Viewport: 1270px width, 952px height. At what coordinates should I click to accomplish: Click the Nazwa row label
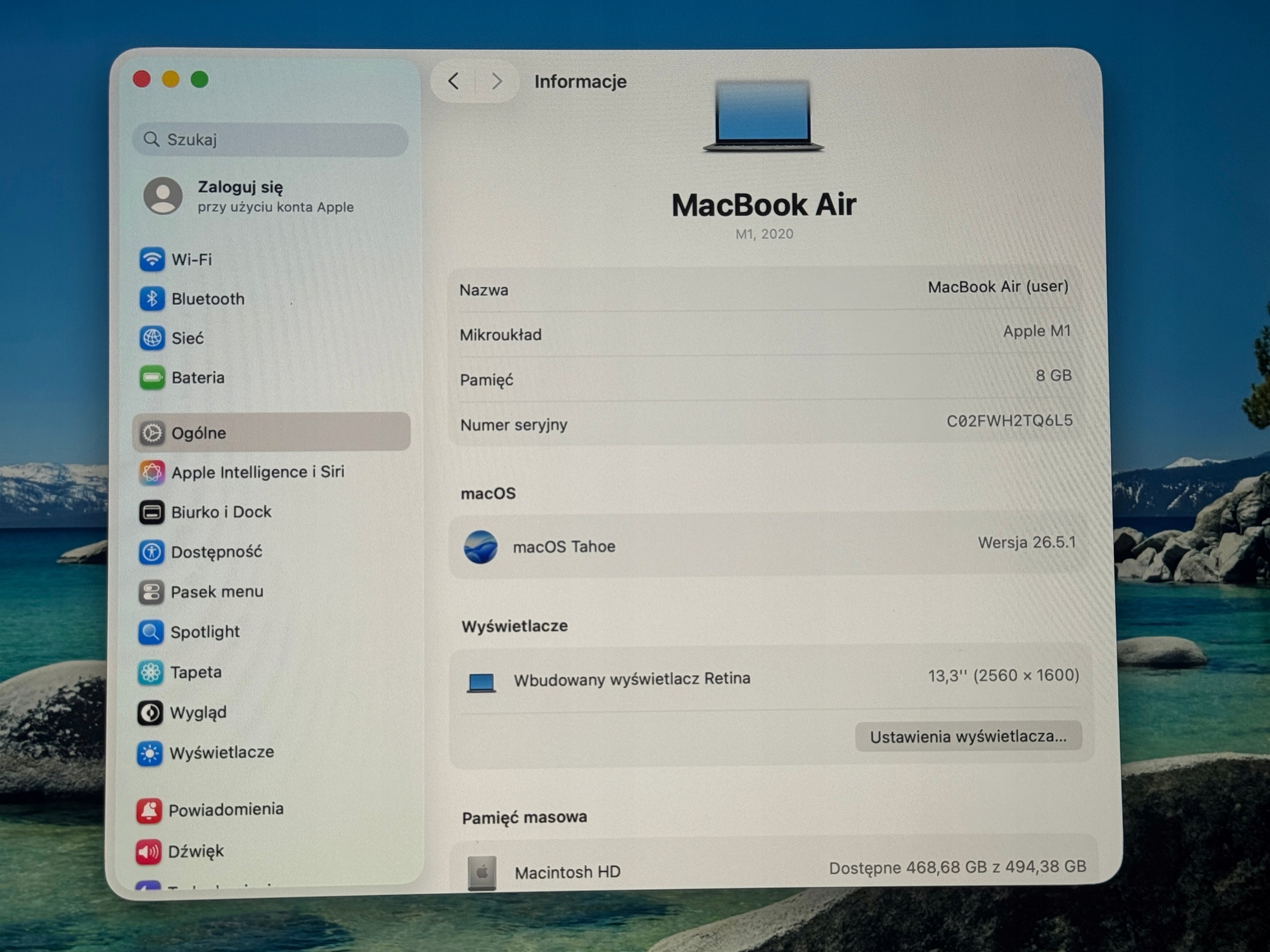tap(484, 290)
